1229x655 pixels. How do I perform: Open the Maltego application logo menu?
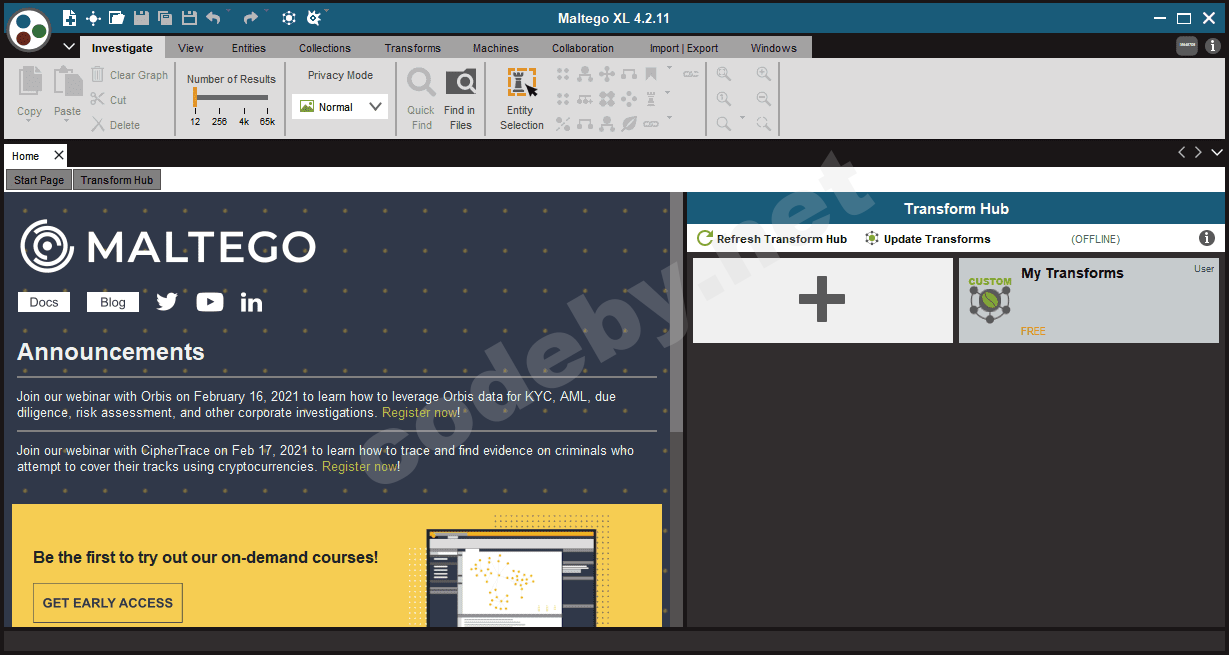[x=29, y=29]
